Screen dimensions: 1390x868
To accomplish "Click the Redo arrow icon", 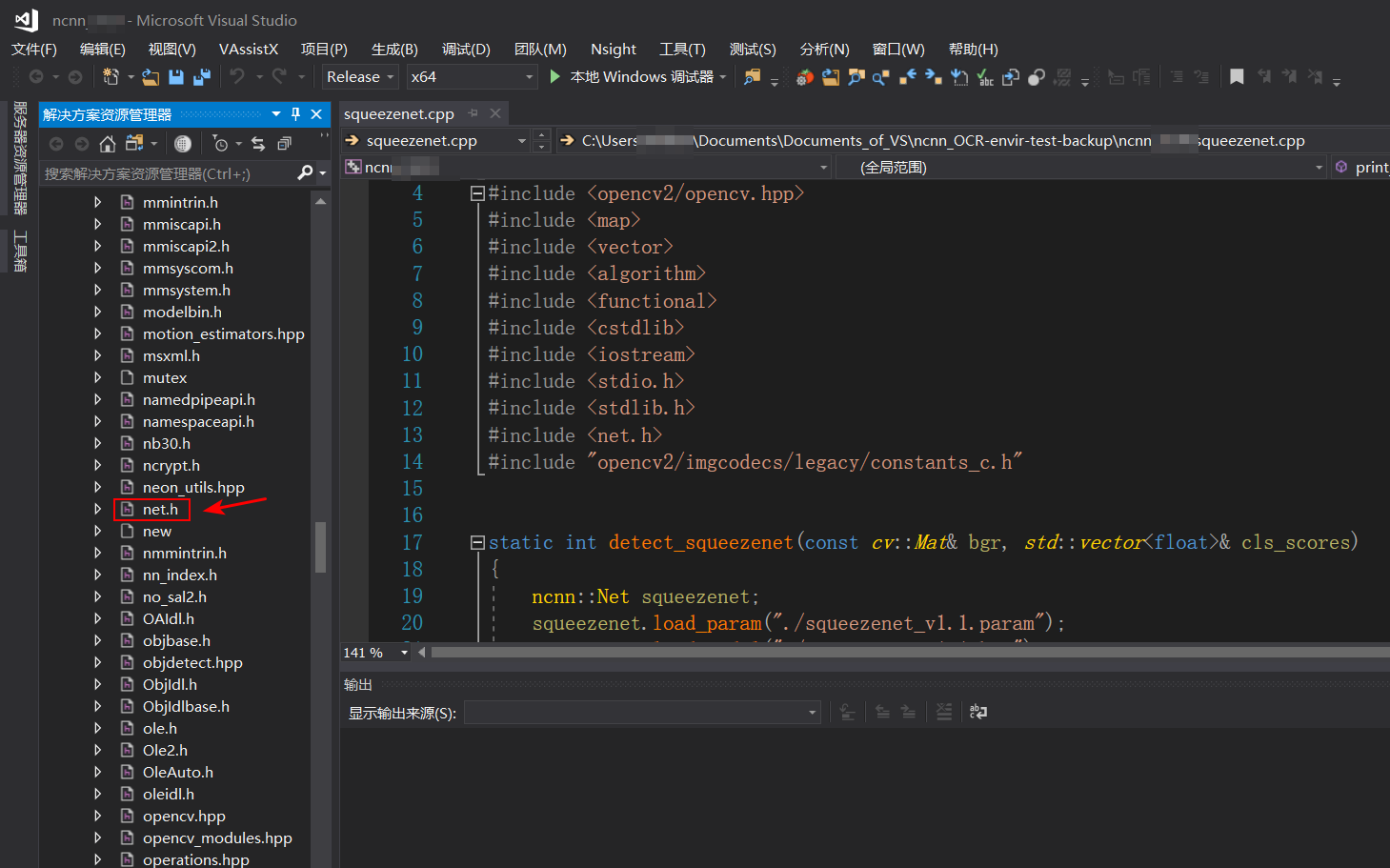I will coord(279,76).
